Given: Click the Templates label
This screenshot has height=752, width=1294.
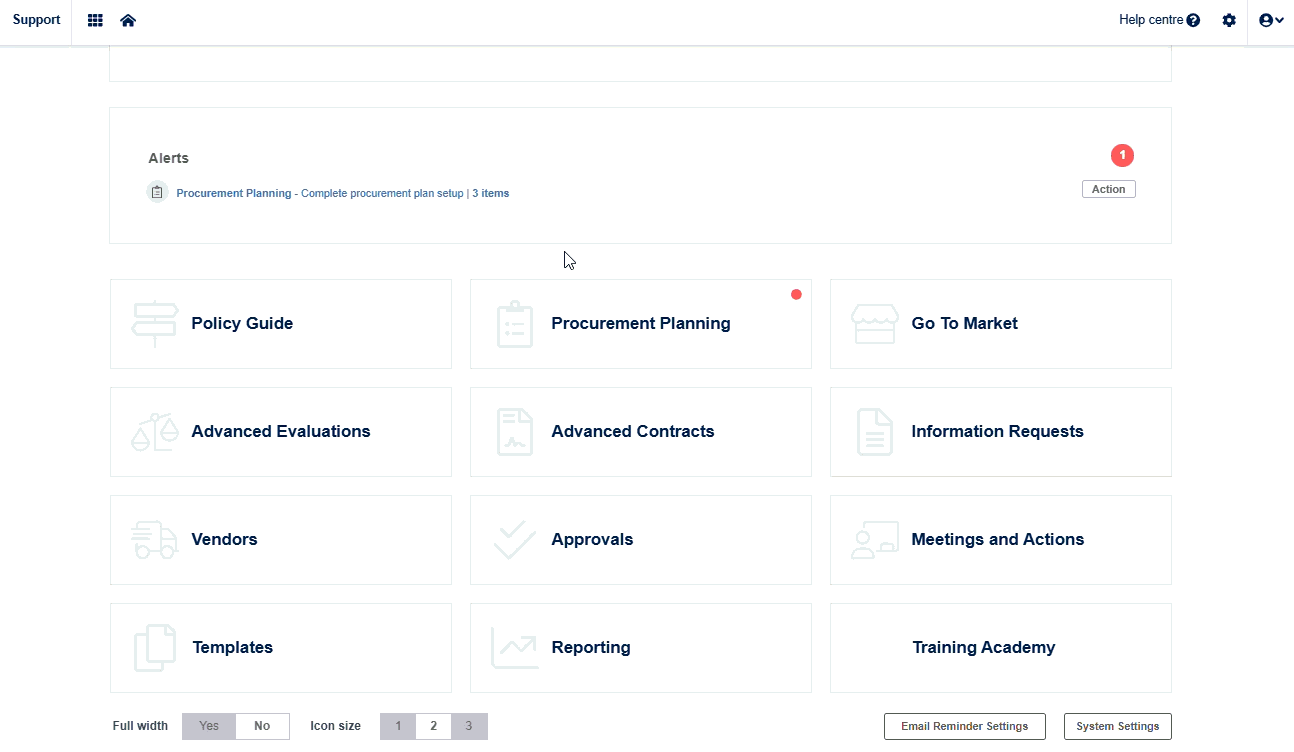Looking at the screenshot, I should (x=232, y=648).
